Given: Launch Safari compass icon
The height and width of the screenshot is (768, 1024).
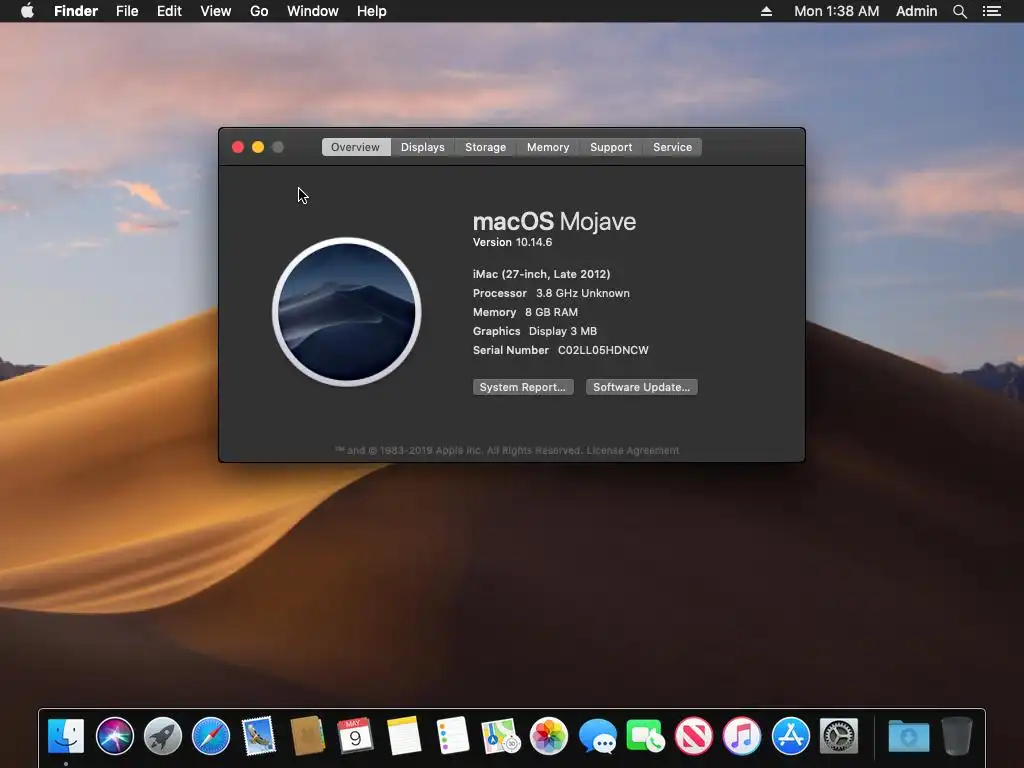Looking at the screenshot, I should point(211,736).
